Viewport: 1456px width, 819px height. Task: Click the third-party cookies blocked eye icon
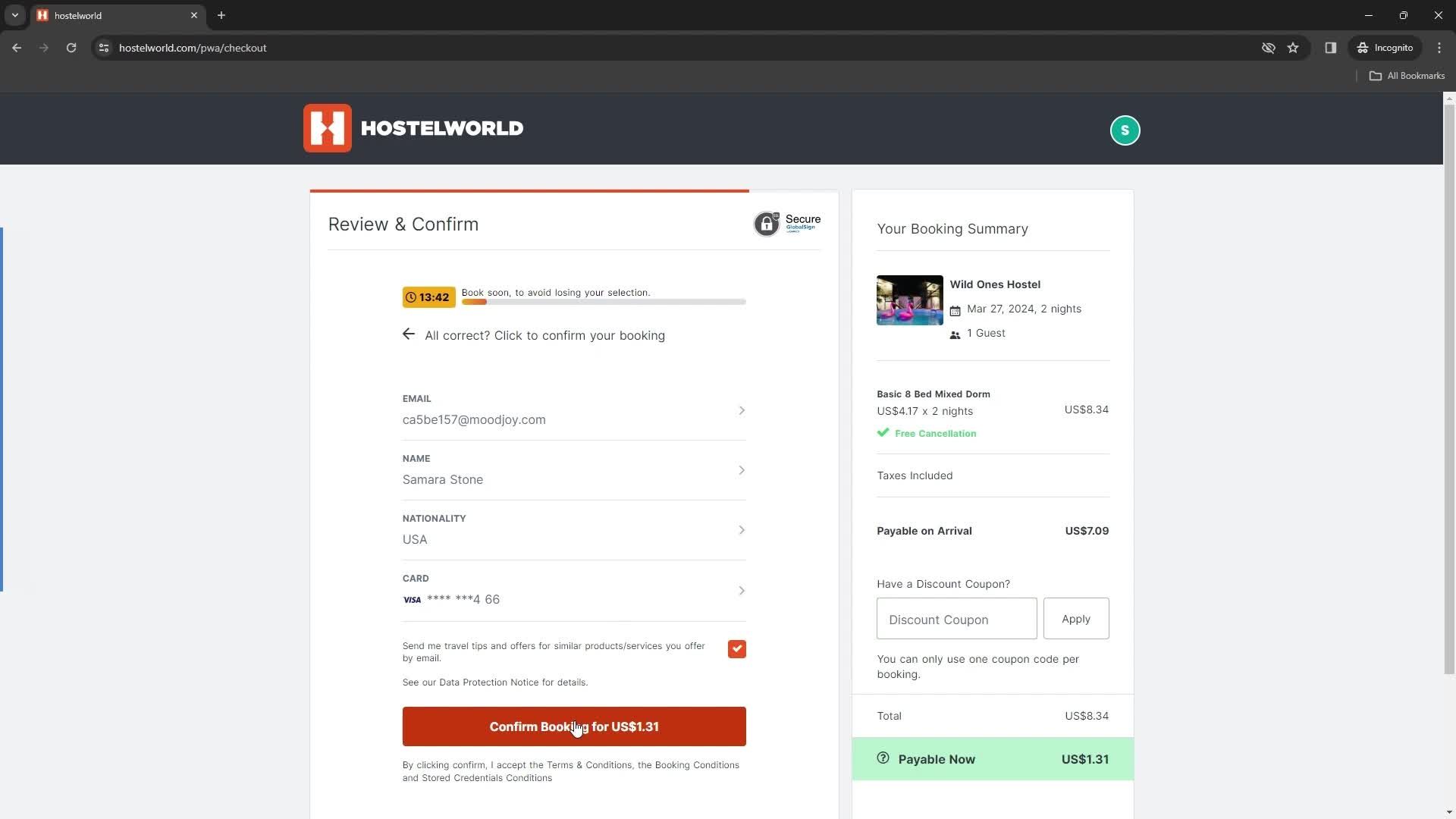coord(1268,48)
